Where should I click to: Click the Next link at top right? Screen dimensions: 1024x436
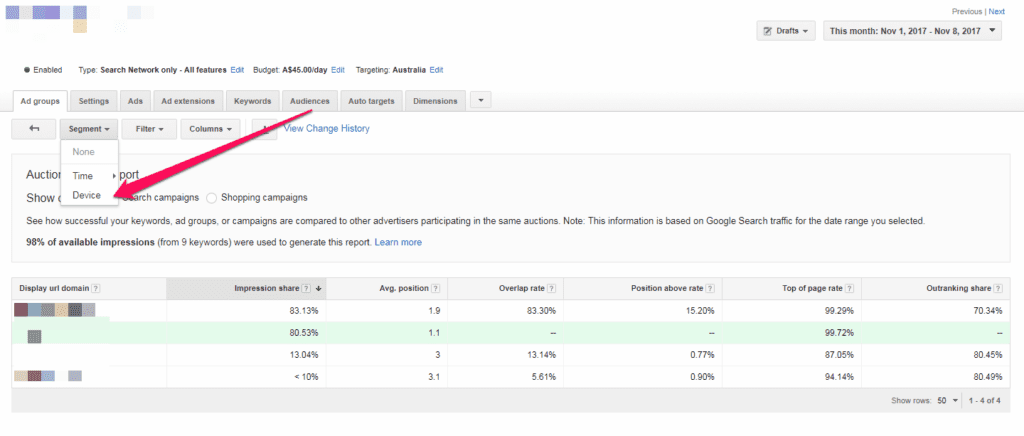(997, 12)
